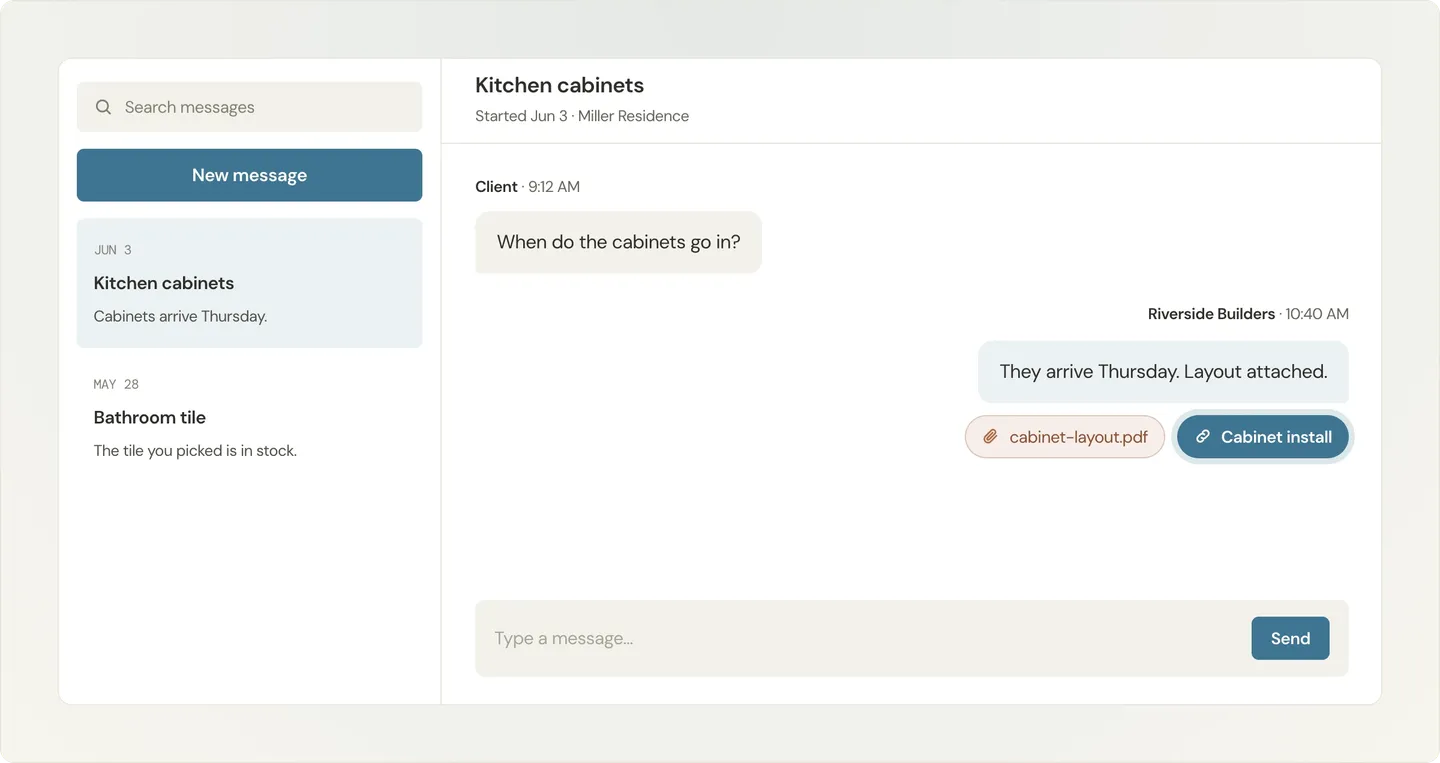Click the MAY 28 date label

(x=116, y=384)
